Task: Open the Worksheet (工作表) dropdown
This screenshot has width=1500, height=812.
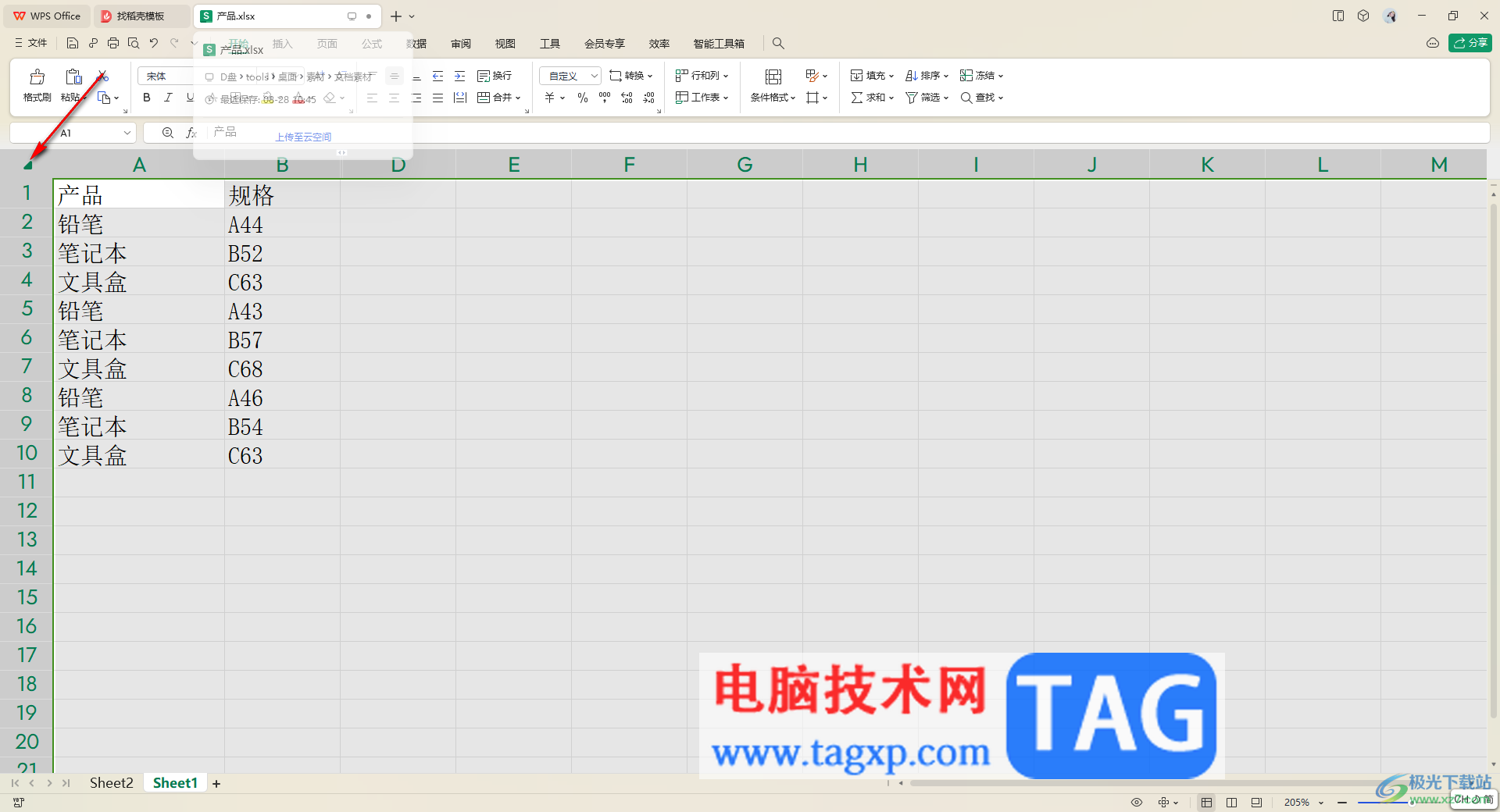Action: click(x=702, y=98)
